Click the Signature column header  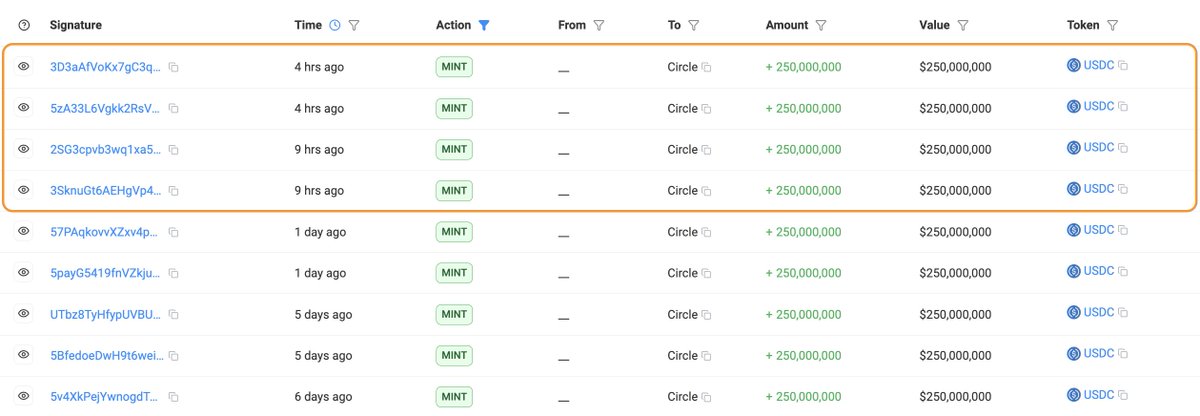coord(76,25)
